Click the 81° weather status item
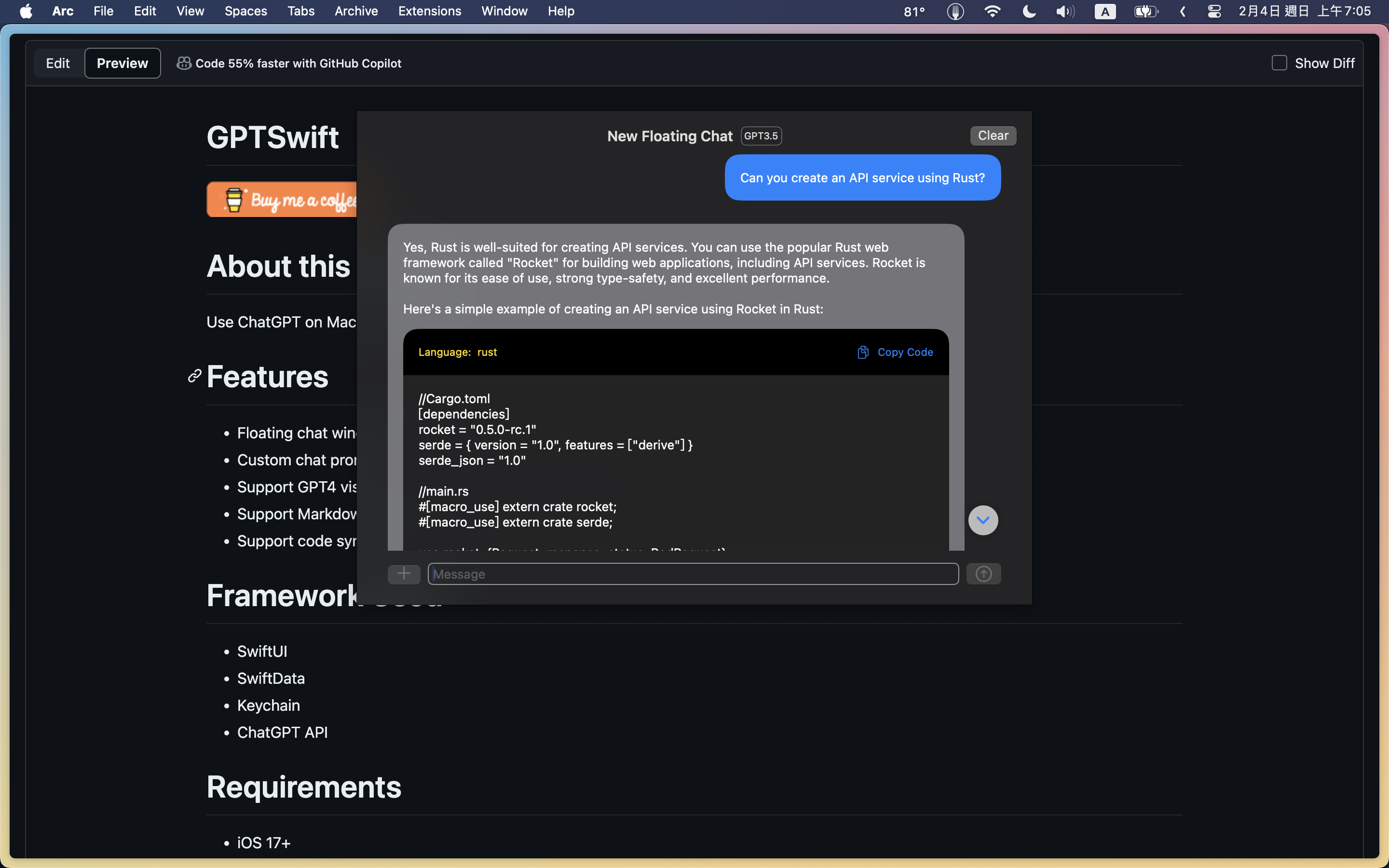 pos(914,11)
